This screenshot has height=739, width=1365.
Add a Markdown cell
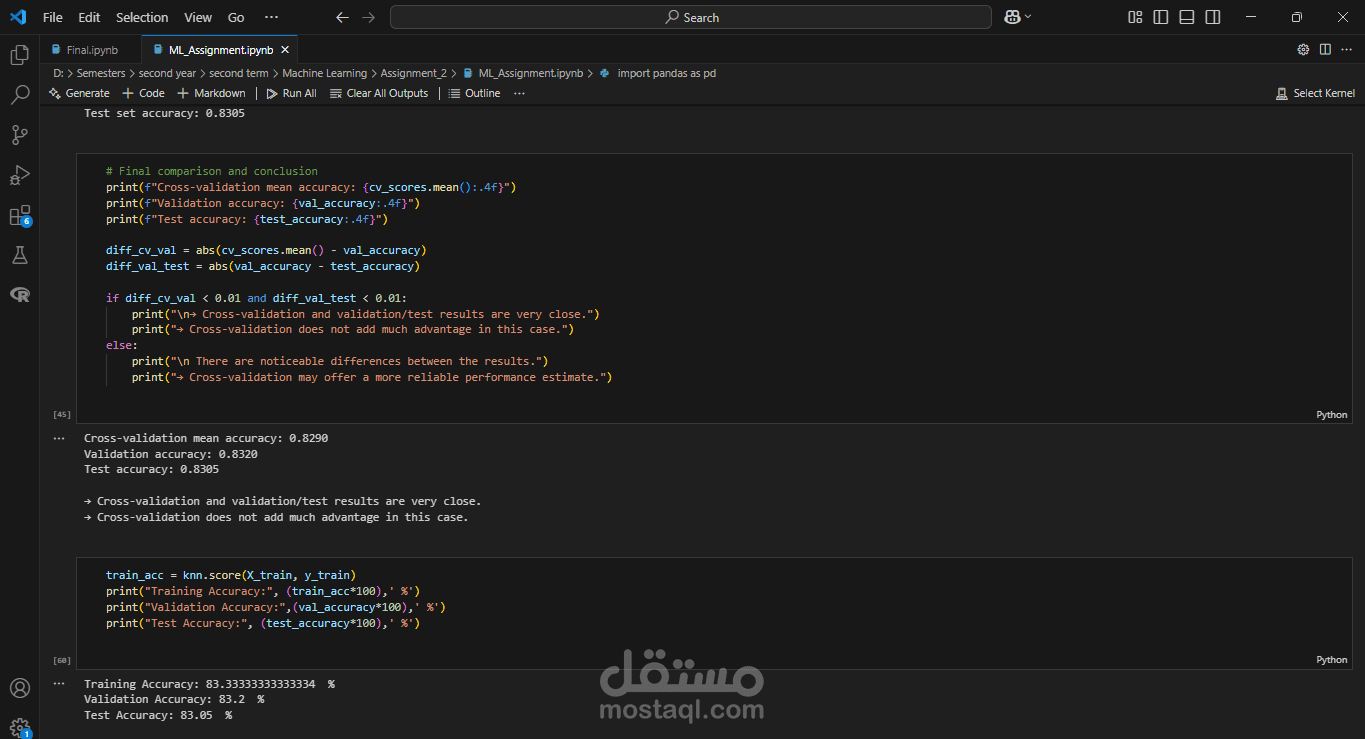coord(211,93)
